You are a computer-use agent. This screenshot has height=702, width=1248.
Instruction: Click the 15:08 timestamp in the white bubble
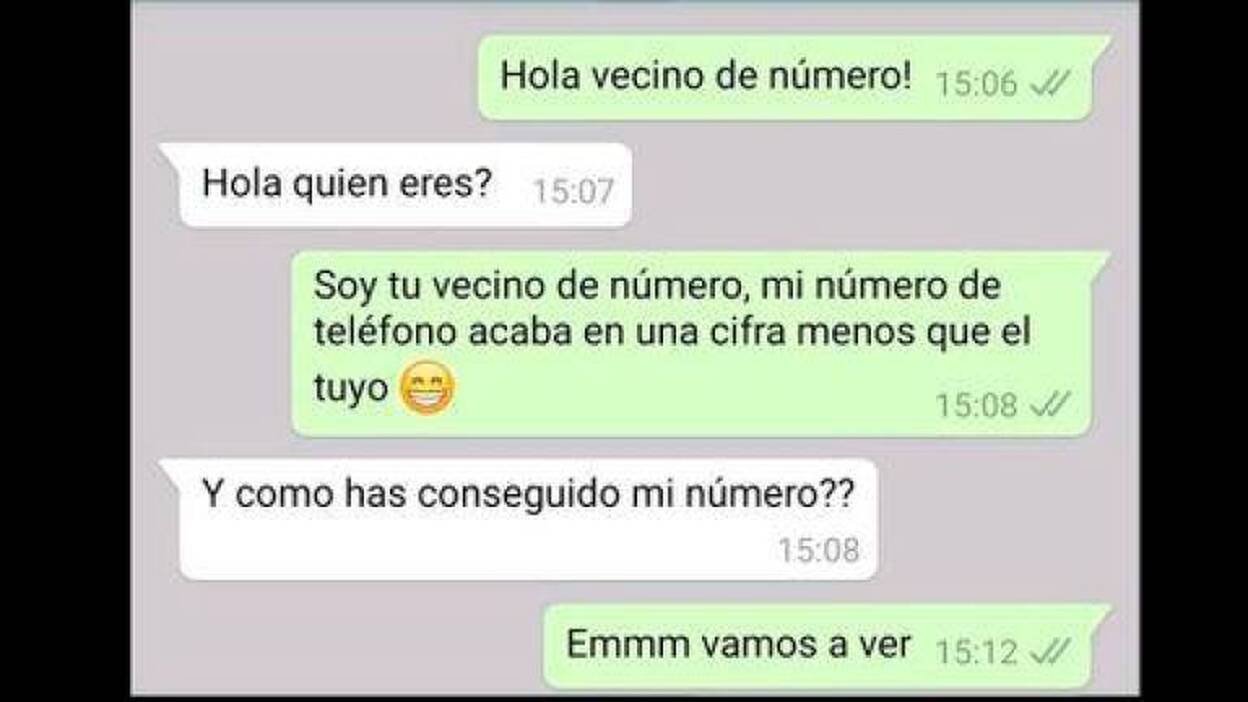(819, 550)
